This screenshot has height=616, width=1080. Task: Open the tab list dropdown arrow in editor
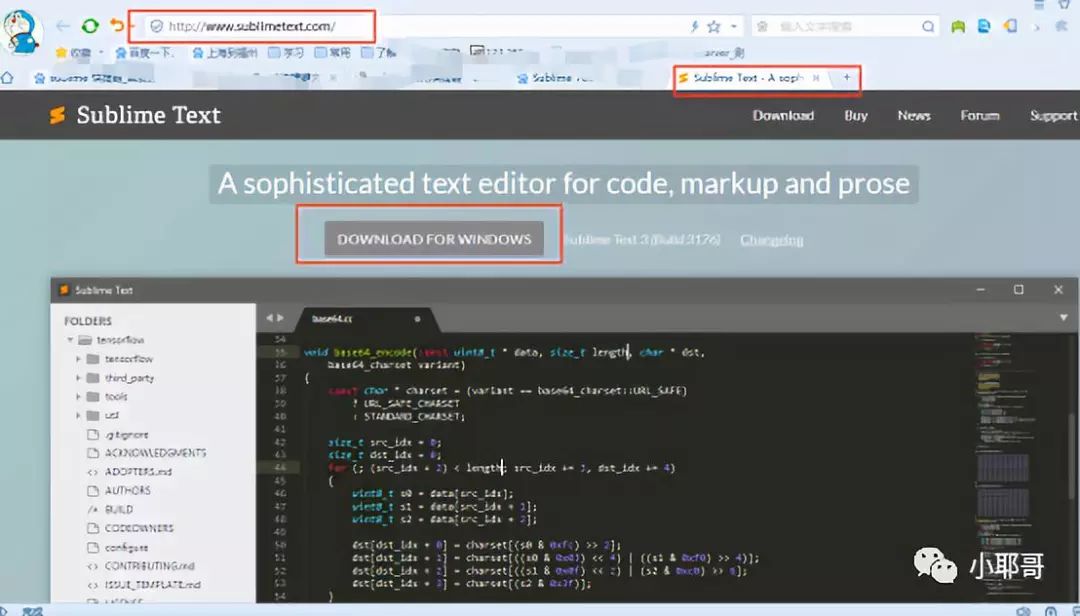1063,318
